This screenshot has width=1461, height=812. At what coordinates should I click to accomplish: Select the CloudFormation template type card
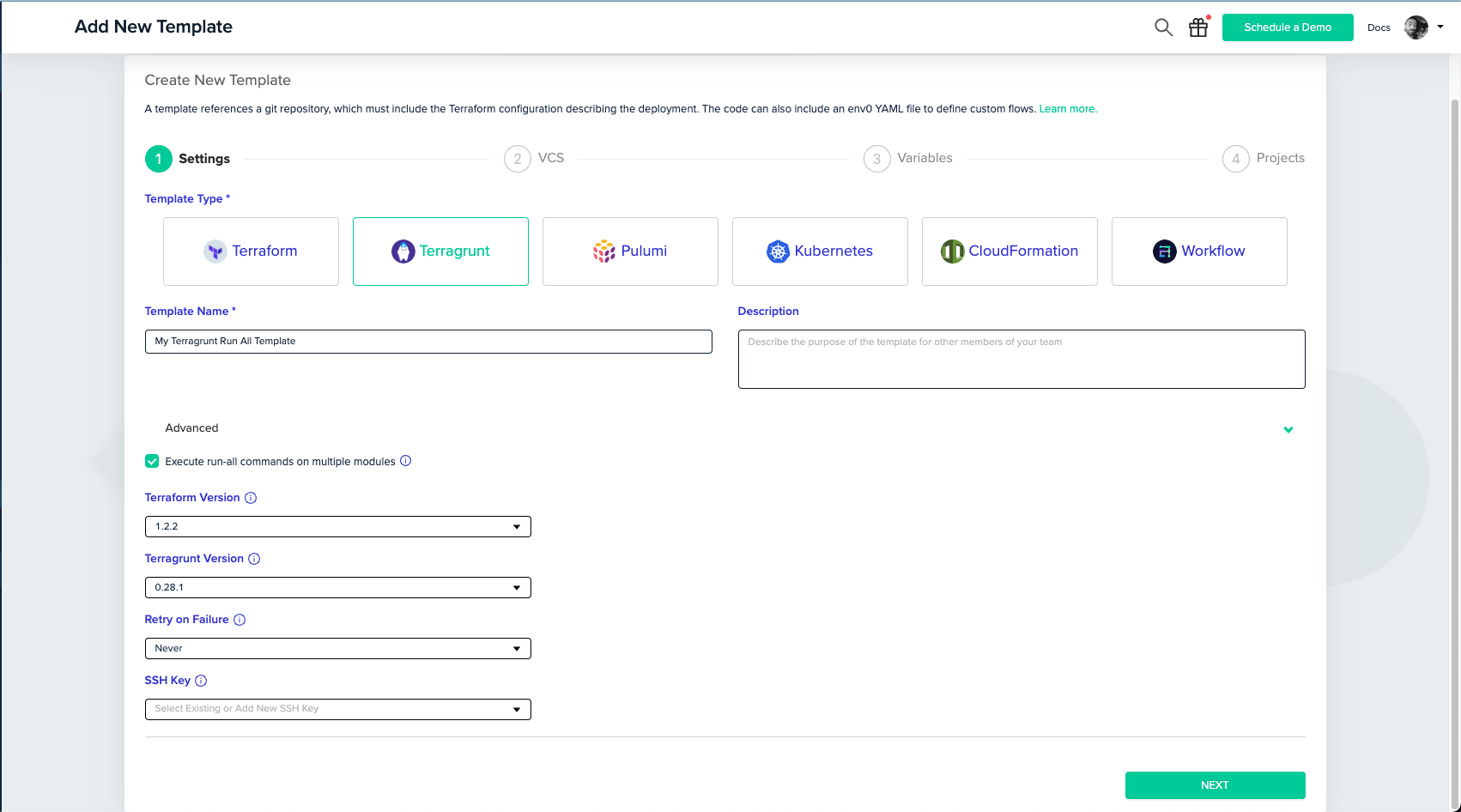1009,251
